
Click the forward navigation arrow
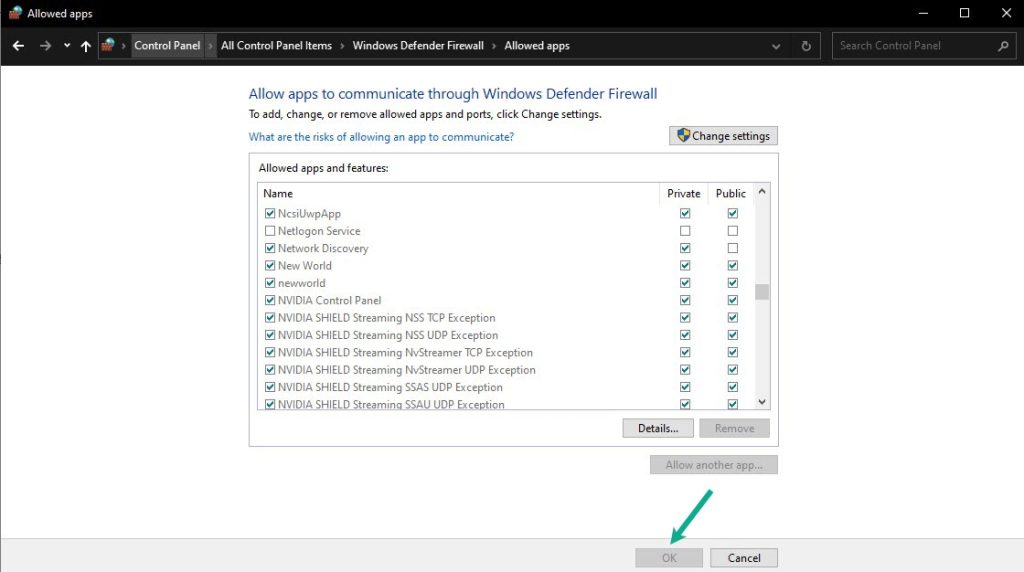click(x=45, y=46)
